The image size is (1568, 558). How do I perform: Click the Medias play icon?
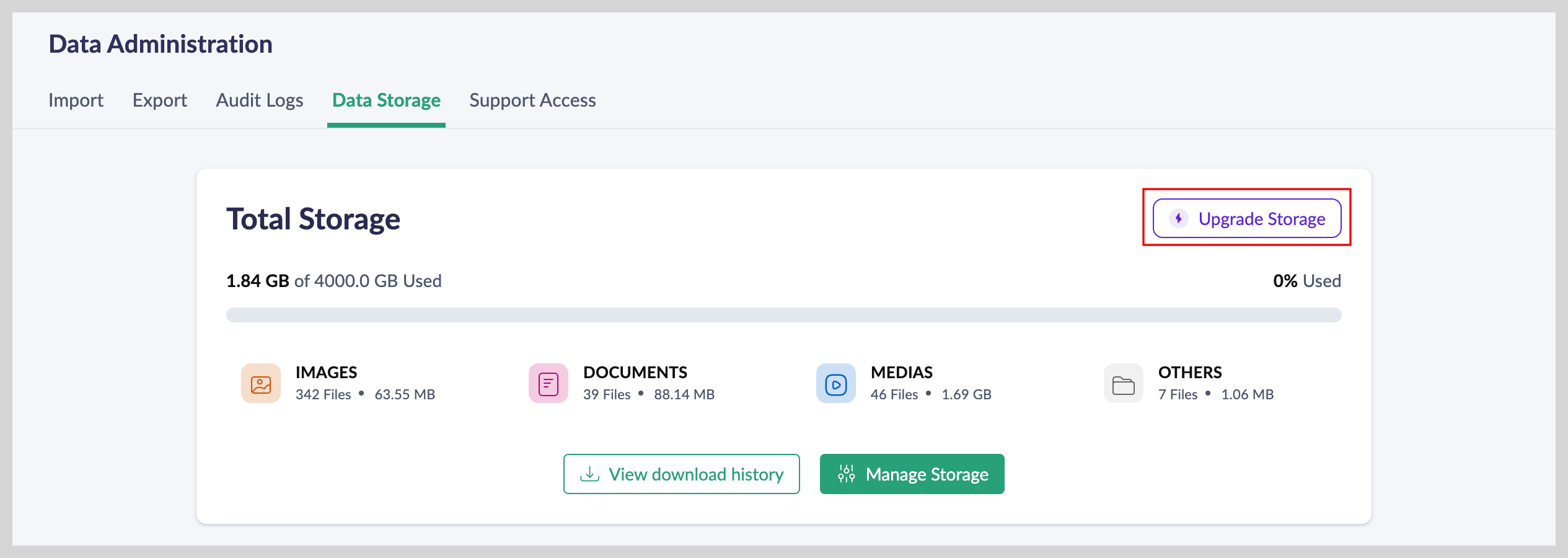pos(835,384)
